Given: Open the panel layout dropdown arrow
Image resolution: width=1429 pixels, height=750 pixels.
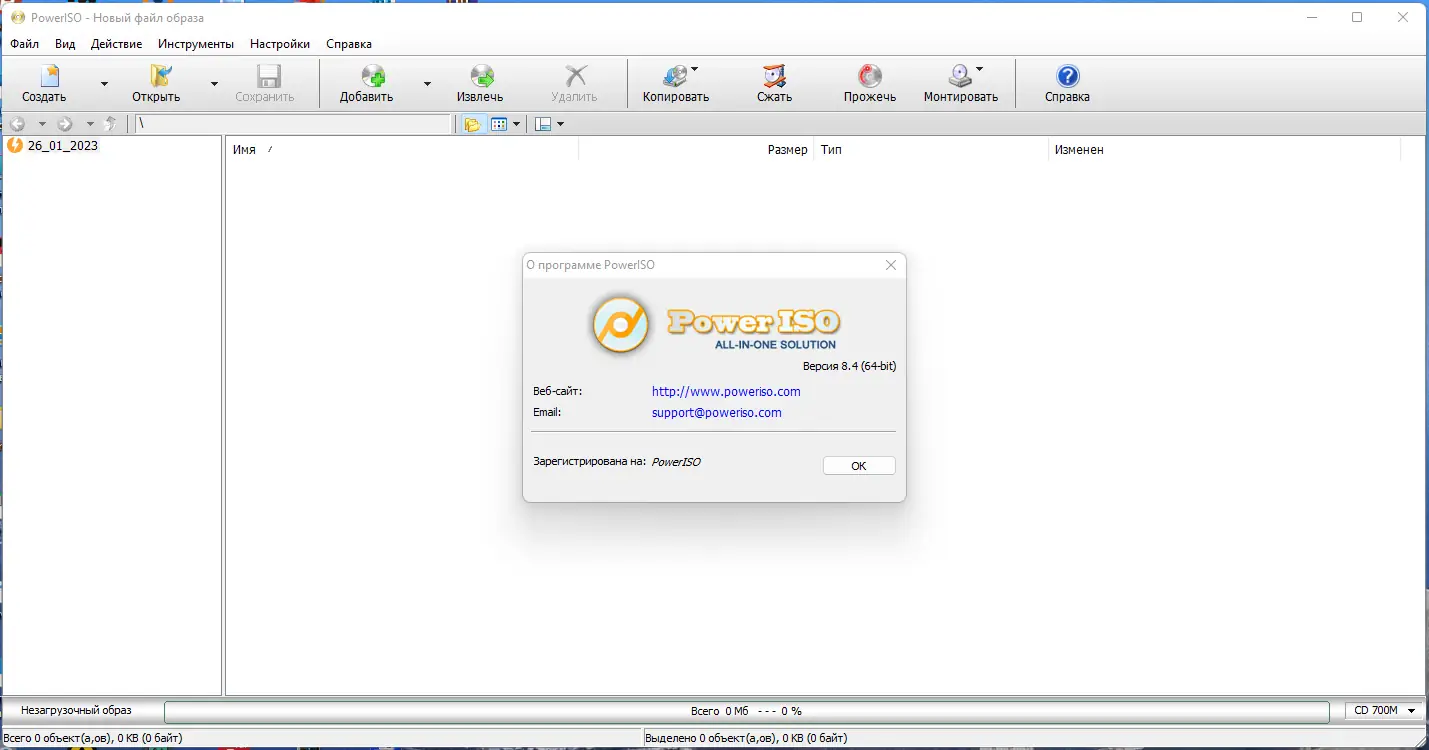Looking at the screenshot, I should [560, 124].
